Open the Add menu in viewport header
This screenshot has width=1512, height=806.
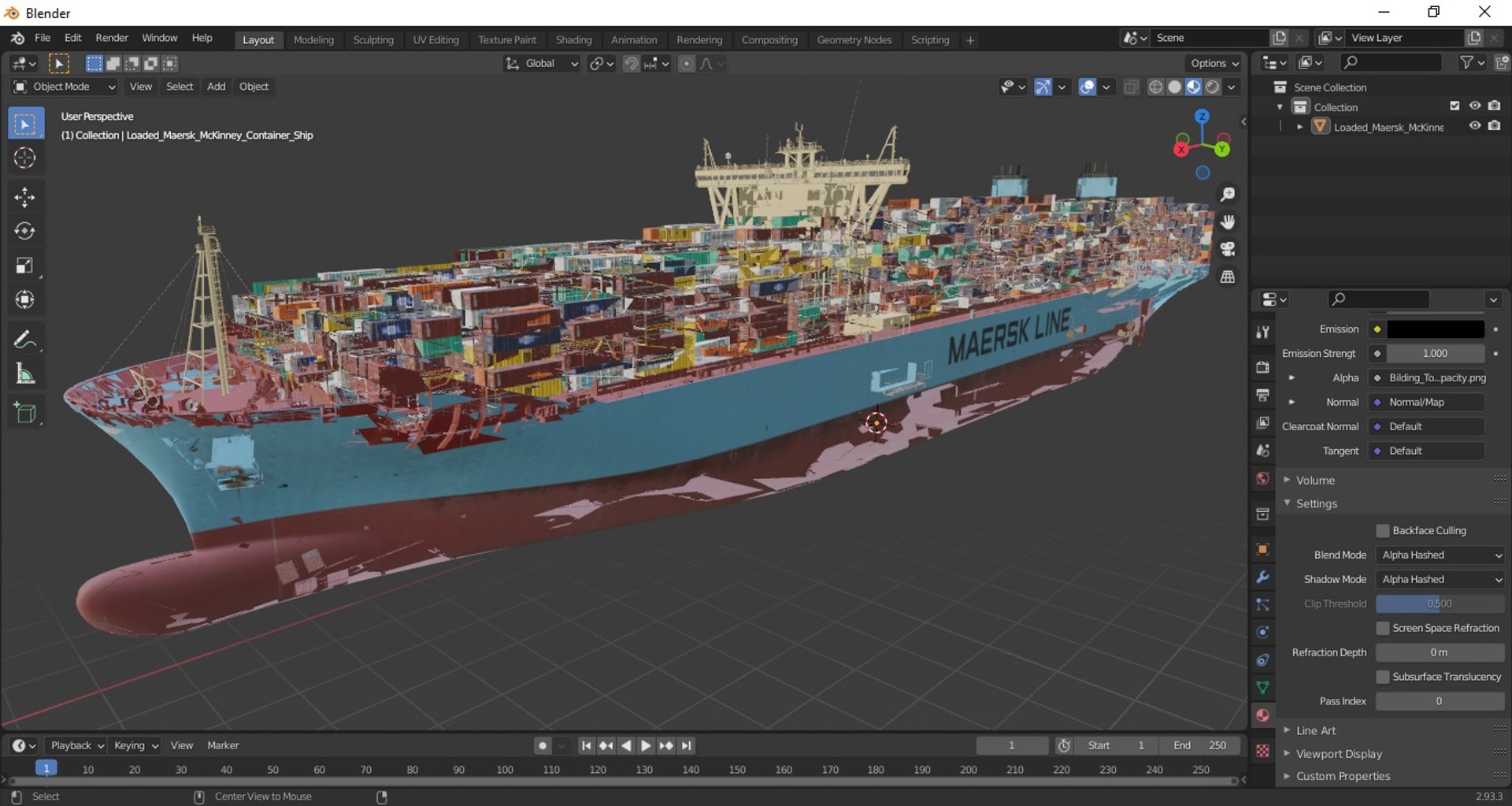click(x=216, y=87)
